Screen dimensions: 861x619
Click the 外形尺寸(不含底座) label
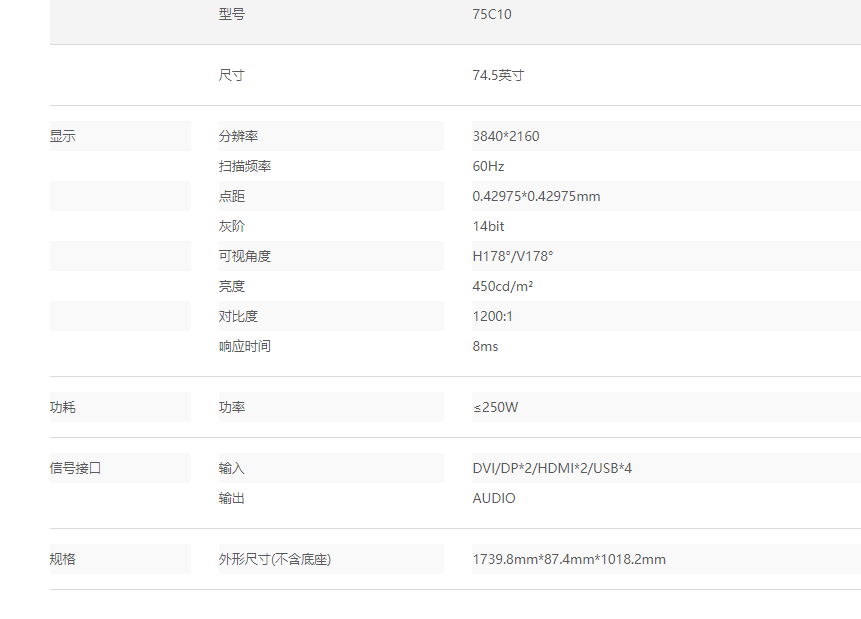tap(275, 559)
